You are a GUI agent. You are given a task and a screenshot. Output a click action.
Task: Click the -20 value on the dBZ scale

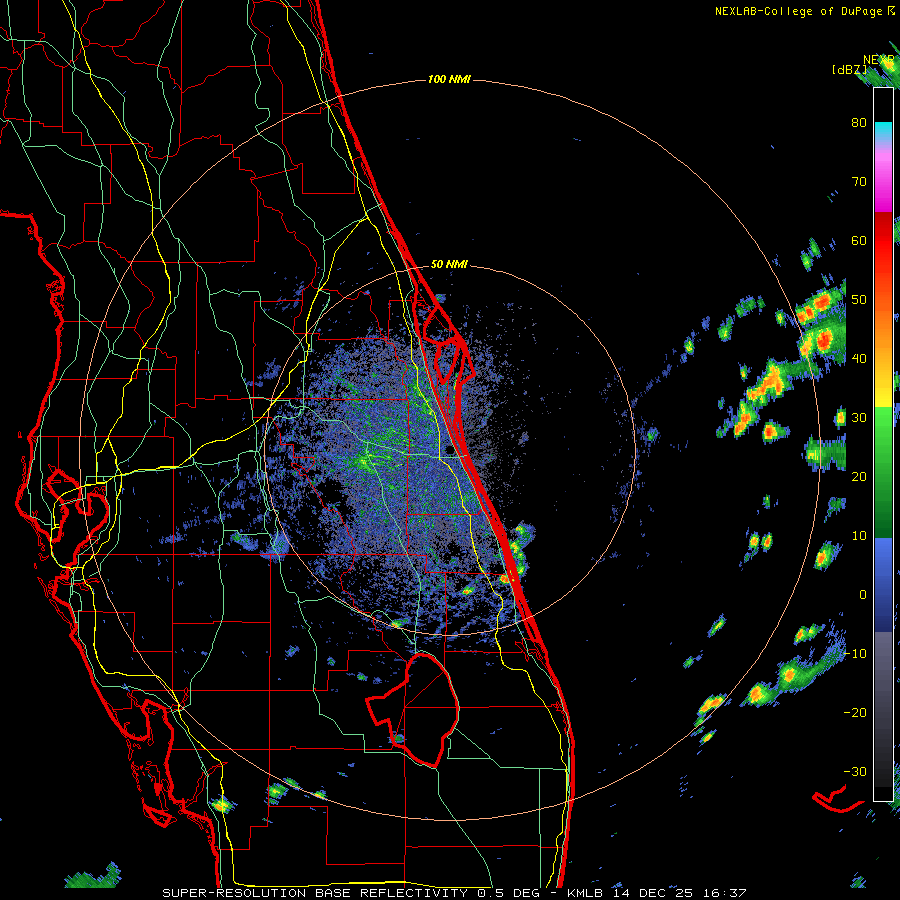(855, 712)
